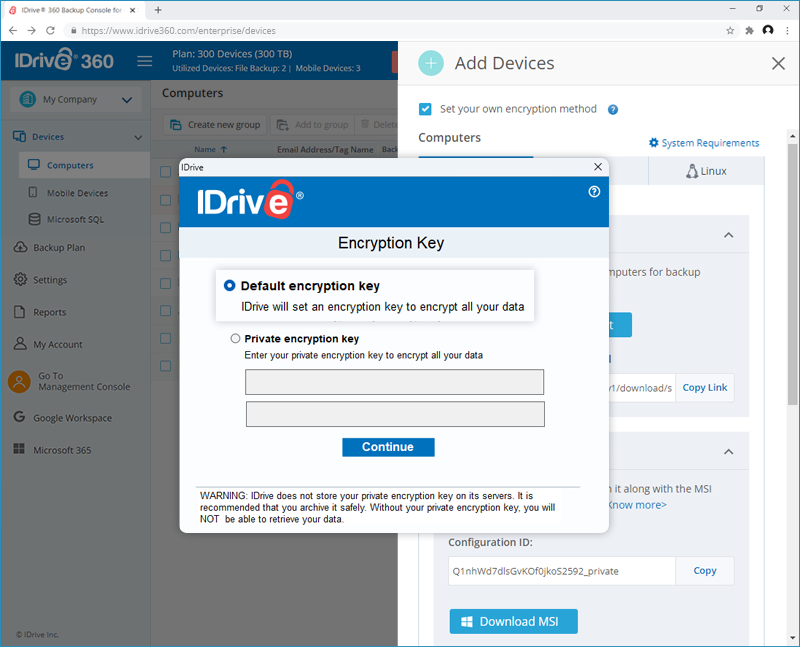Check the first computer row checkbox
The height and width of the screenshot is (647, 800).
point(165,172)
